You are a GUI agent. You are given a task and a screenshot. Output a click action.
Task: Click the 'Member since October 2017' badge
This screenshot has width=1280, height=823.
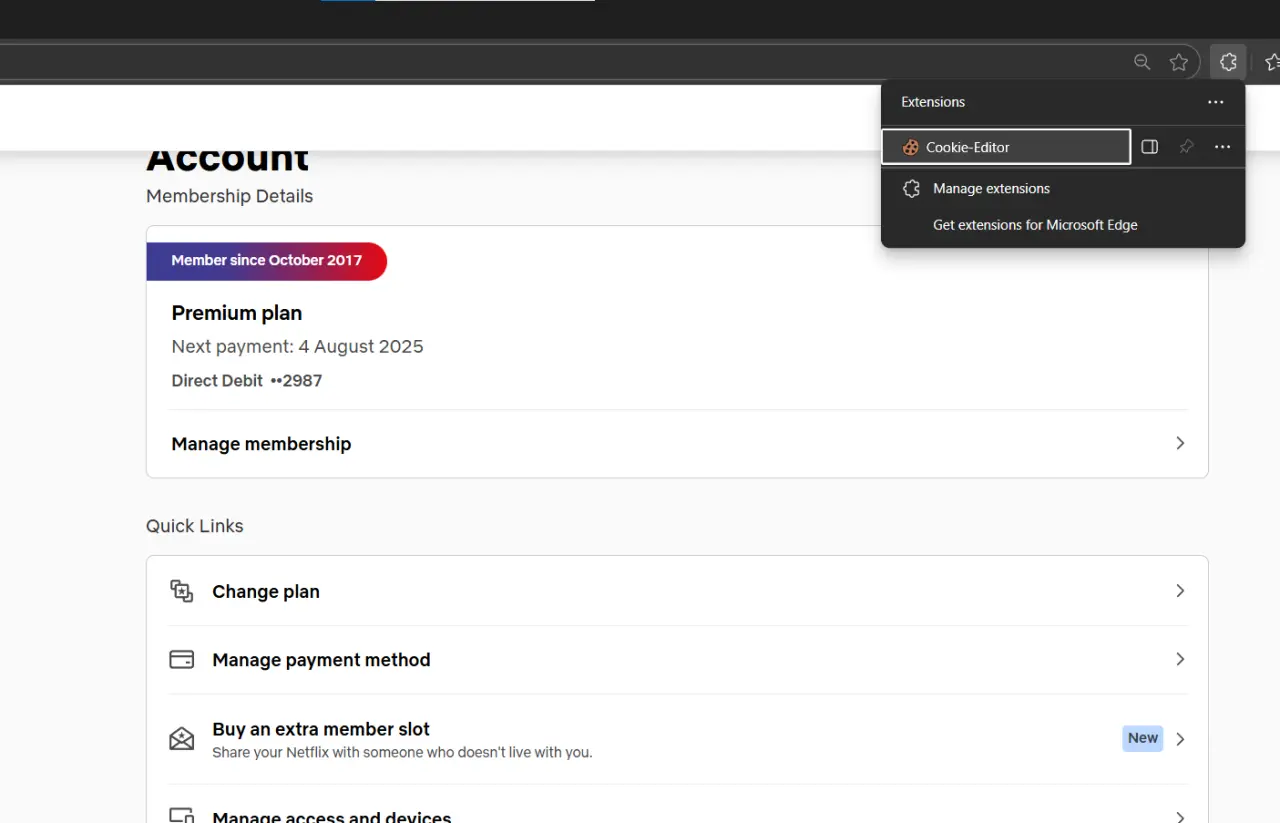click(266, 261)
